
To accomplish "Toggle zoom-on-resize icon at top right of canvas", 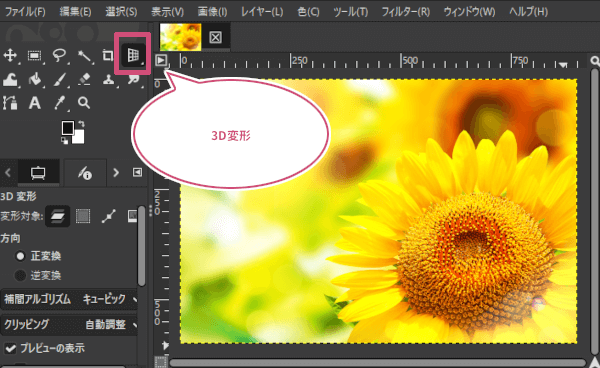I will coord(595,61).
